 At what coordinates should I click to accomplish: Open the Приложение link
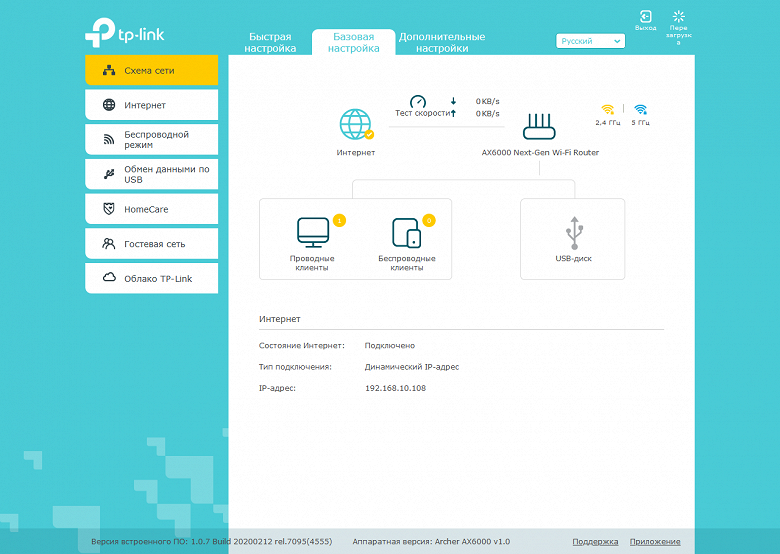click(655, 542)
